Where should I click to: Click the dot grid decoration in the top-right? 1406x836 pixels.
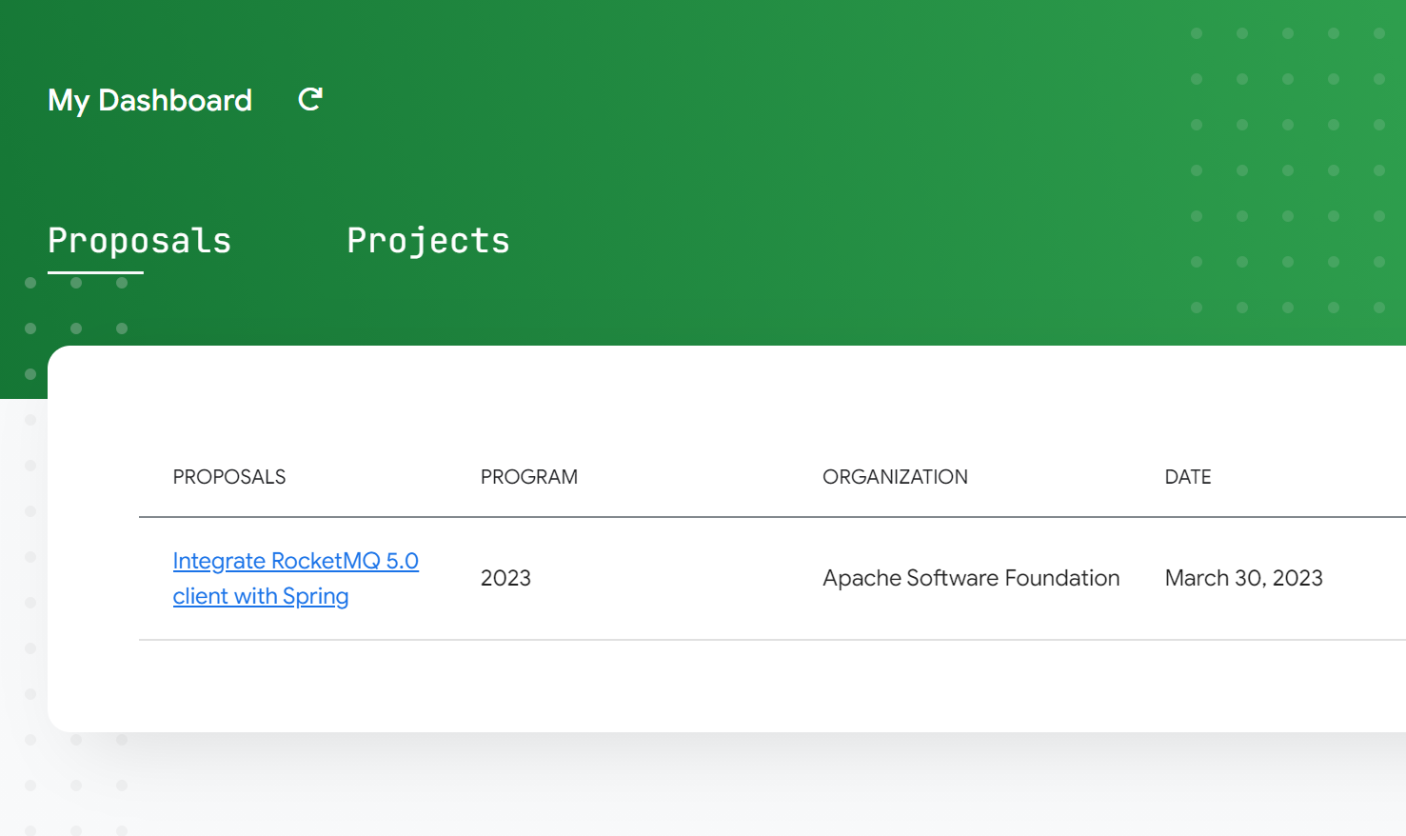coord(1288,170)
